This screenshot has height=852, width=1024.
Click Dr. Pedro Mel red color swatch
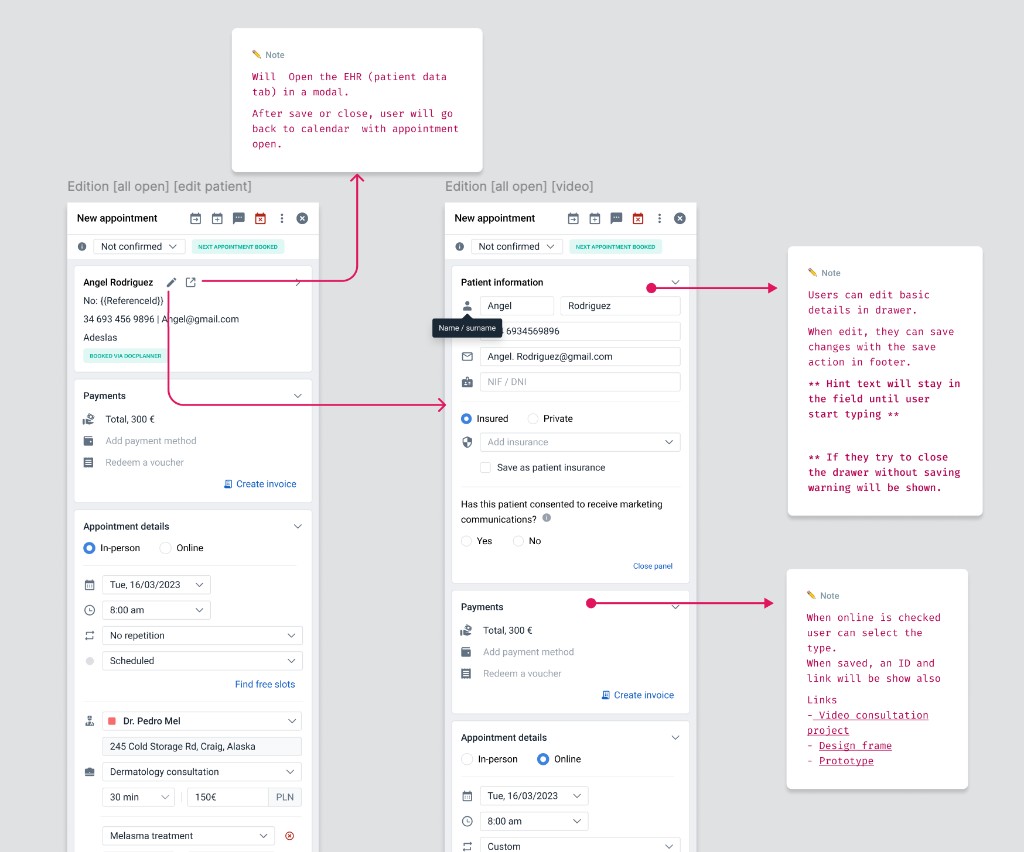click(112, 721)
